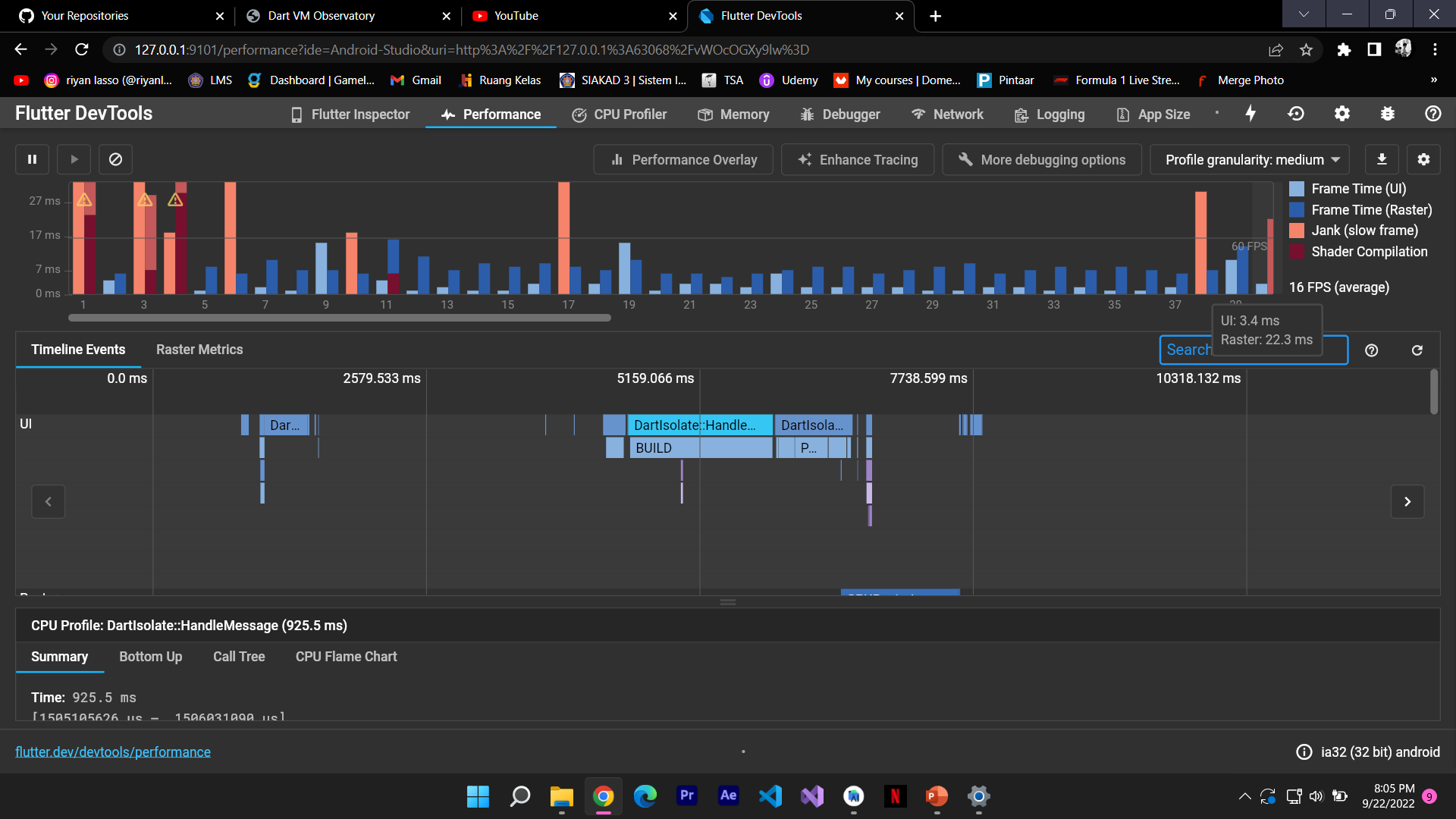Switch to the Logging tab
Image resolution: width=1456 pixels, height=819 pixels.
tap(1050, 115)
